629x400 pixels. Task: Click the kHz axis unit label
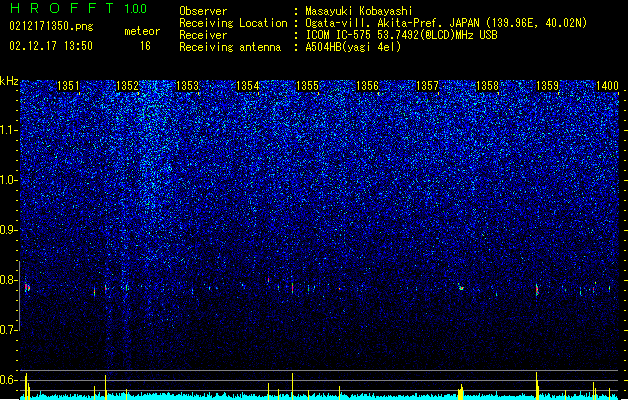coord(9,81)
